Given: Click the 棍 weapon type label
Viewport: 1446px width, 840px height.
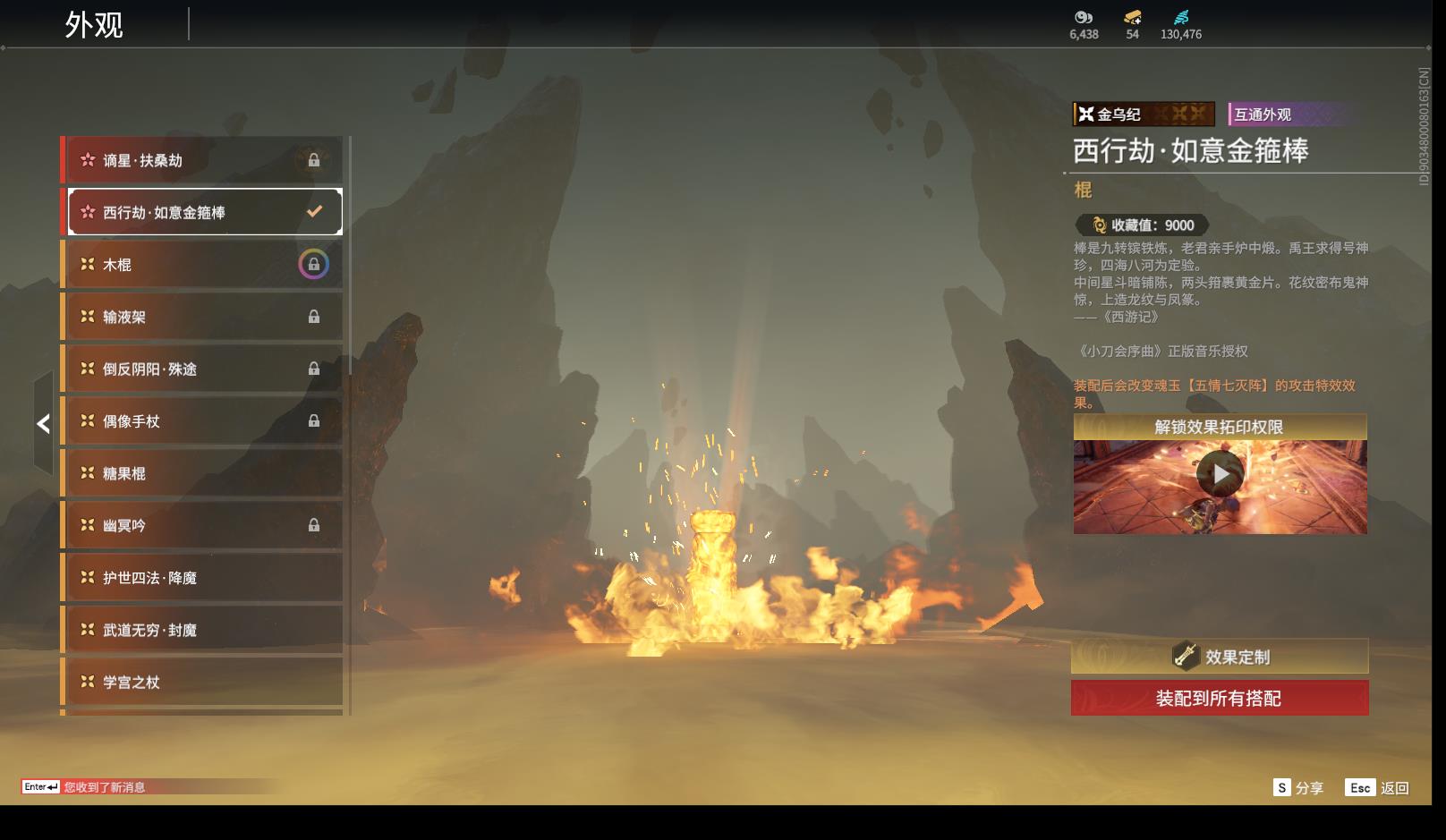Looking at the screenshot, I should coord(1083,190).
